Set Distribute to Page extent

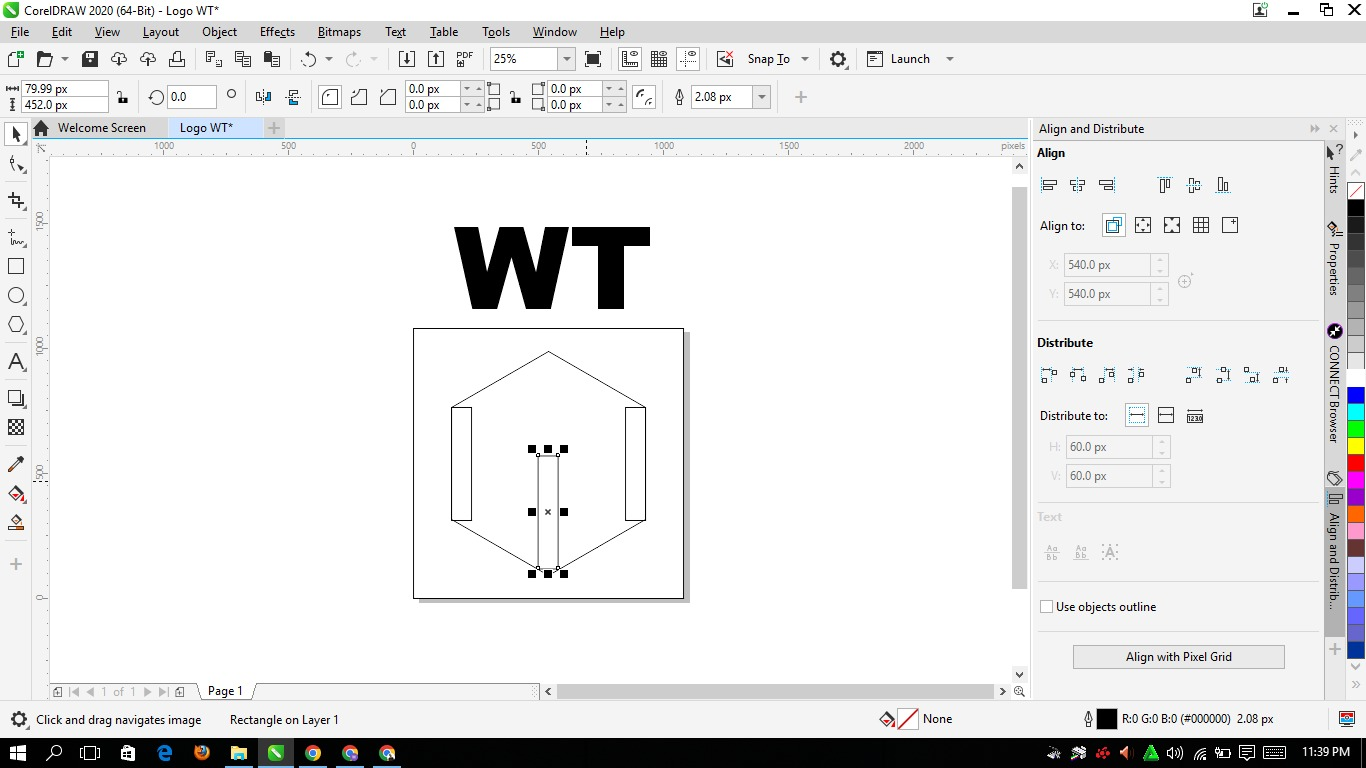[x=1165, y=416]
